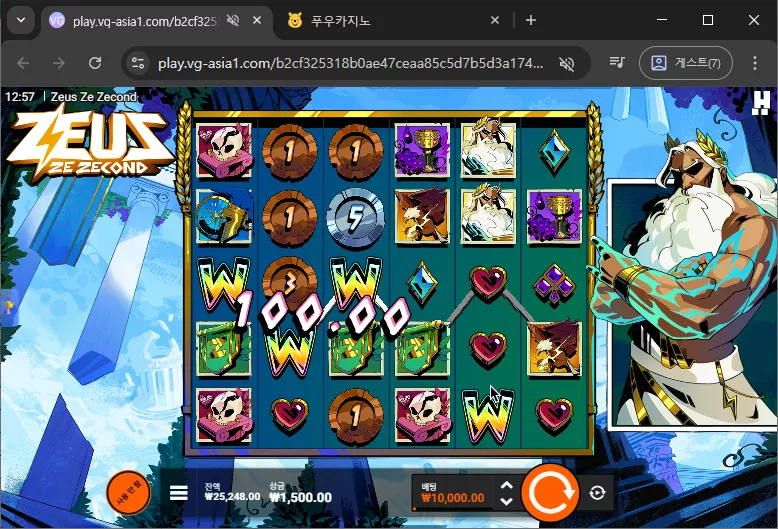Click the silver 5 coin symbol
Image resolution: width=778 pixels, height=529 pixels.
(x=355, y=217)
